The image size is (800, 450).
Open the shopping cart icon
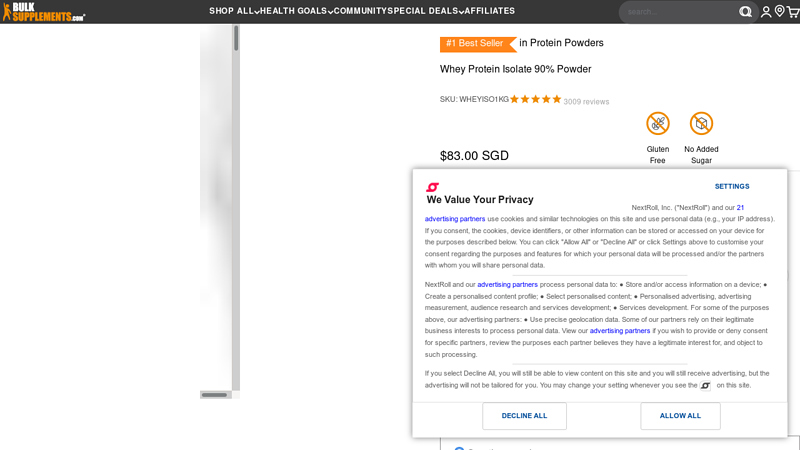(x=793, y=12)
